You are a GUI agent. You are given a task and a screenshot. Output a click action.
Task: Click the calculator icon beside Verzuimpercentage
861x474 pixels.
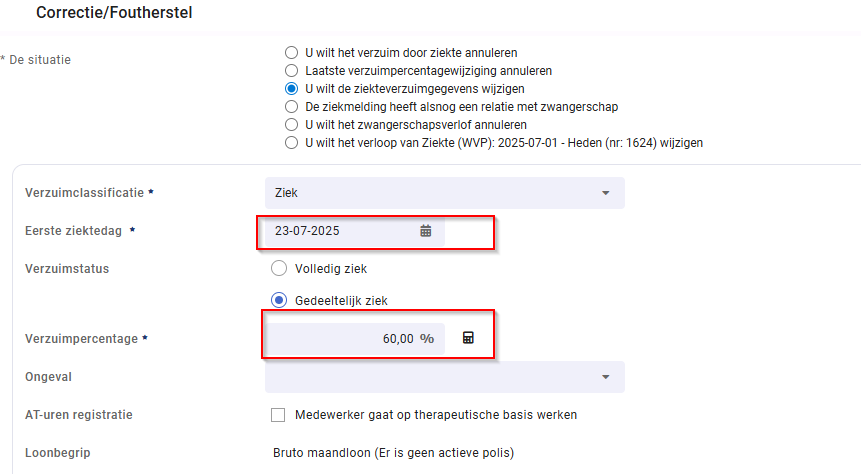click(468, 338)
